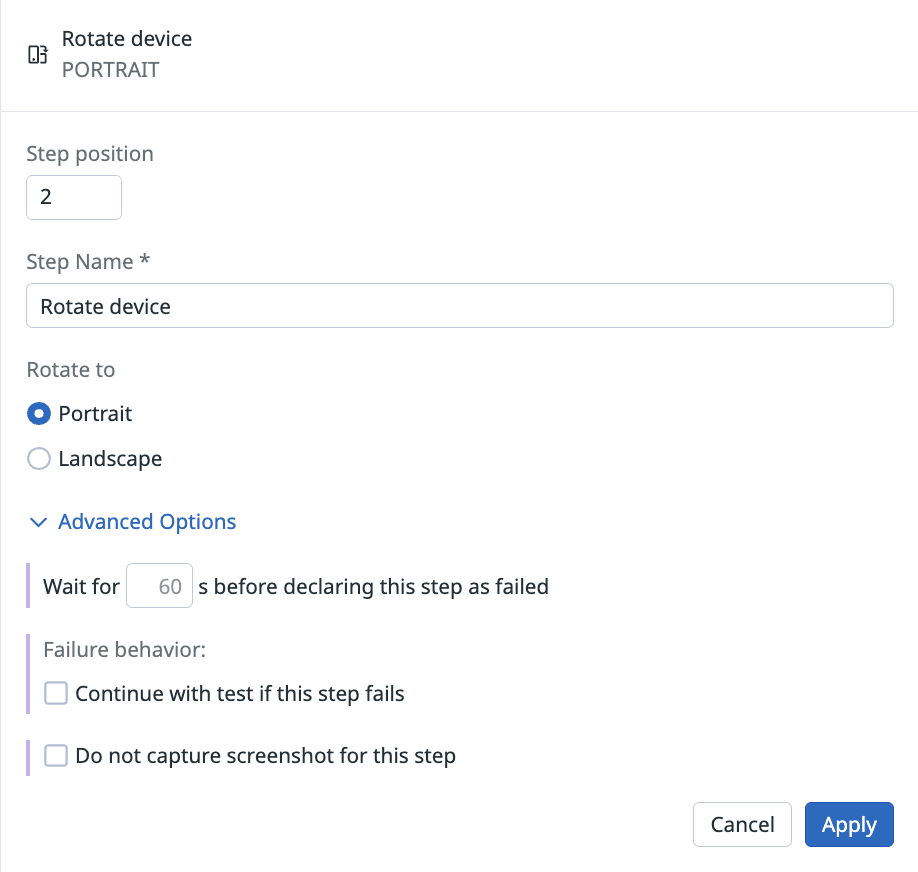Image resolution: width=918 pixels, height=872 pixels.
Task: Click the Continue with test label text
Action: [x=240, y=694]
